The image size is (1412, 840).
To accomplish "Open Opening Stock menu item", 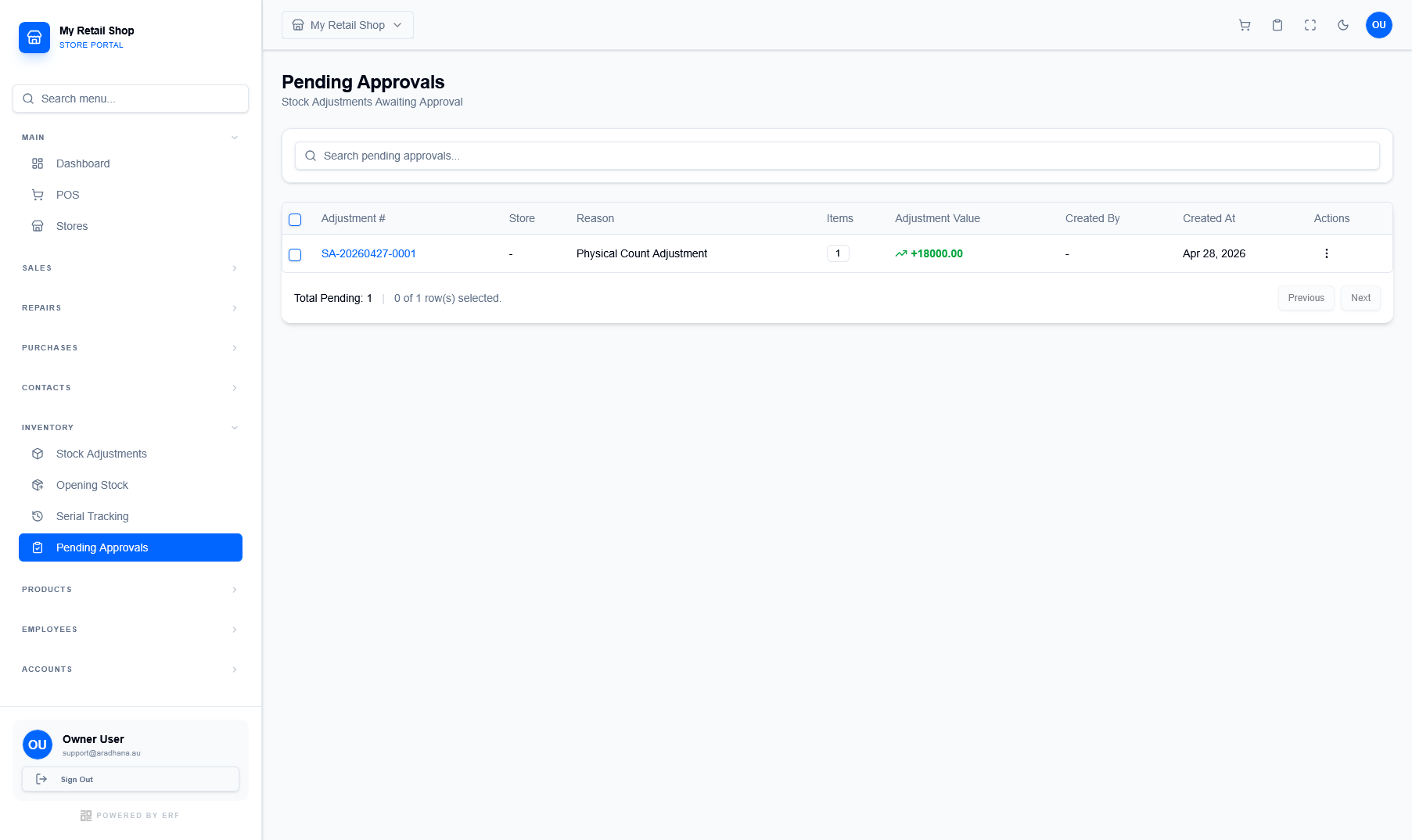I will click(x=131, y=485).
